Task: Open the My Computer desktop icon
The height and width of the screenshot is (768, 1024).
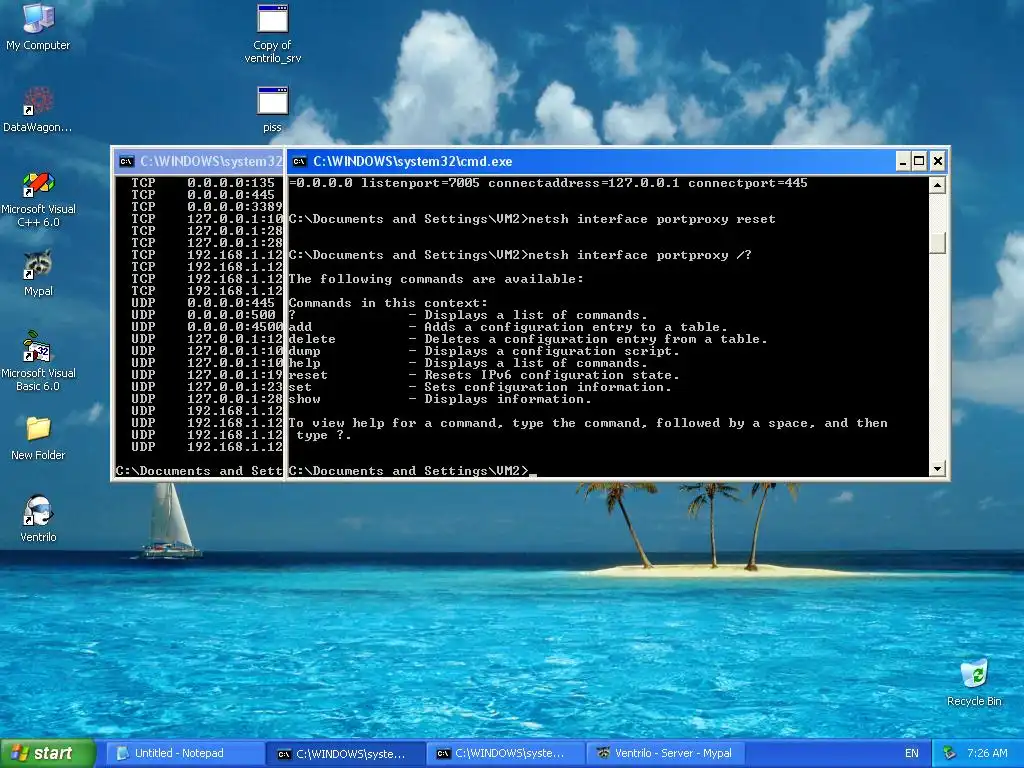Action: pos(38,26)
